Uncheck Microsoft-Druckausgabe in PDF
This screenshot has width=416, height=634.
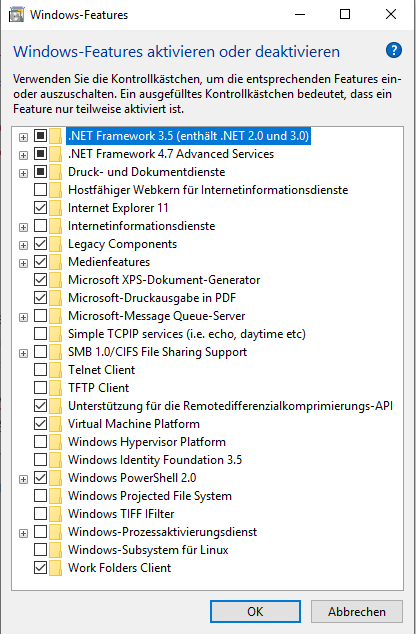pos(40,298)
